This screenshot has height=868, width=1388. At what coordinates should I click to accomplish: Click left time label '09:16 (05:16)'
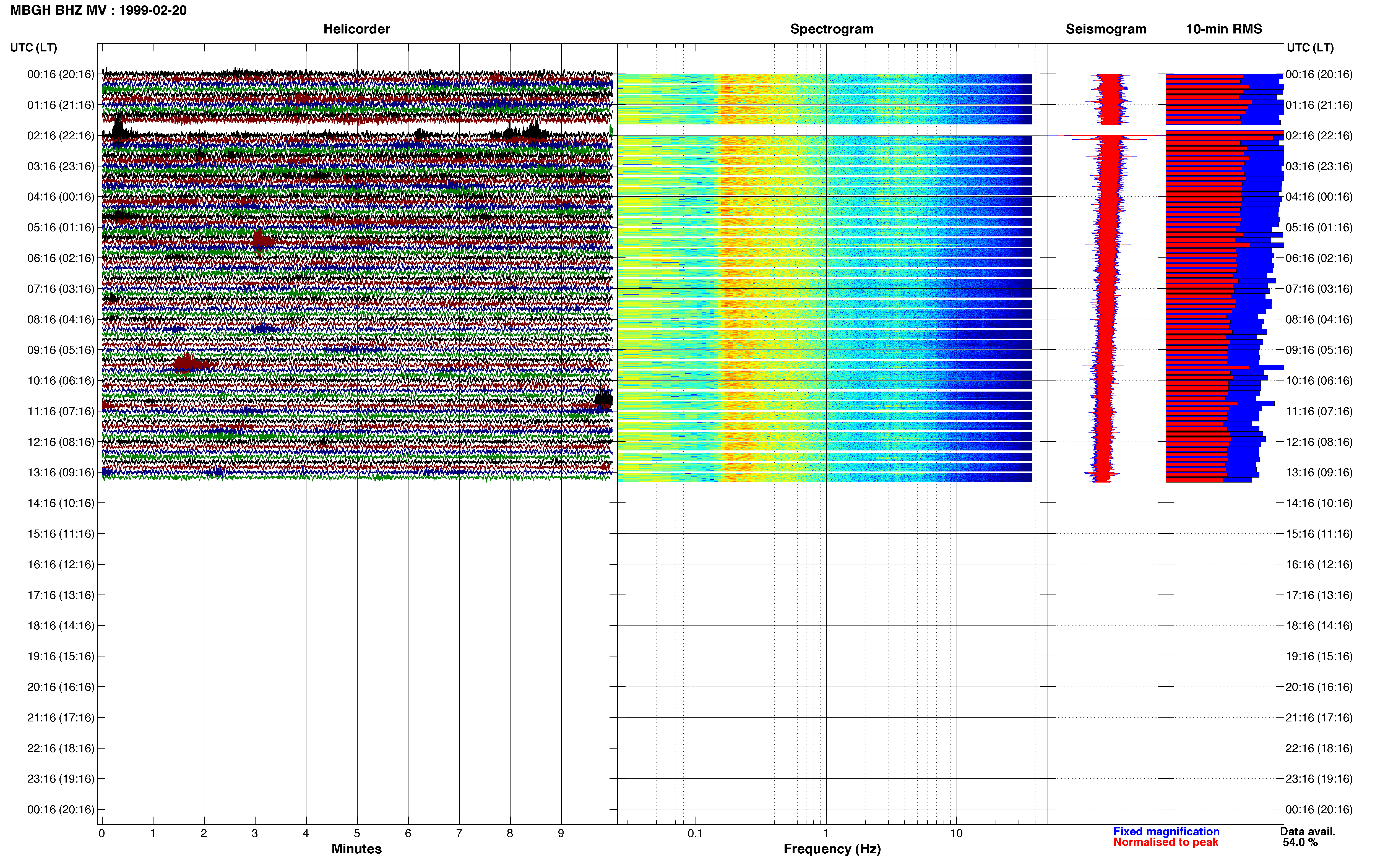click(x=60, y=350)
